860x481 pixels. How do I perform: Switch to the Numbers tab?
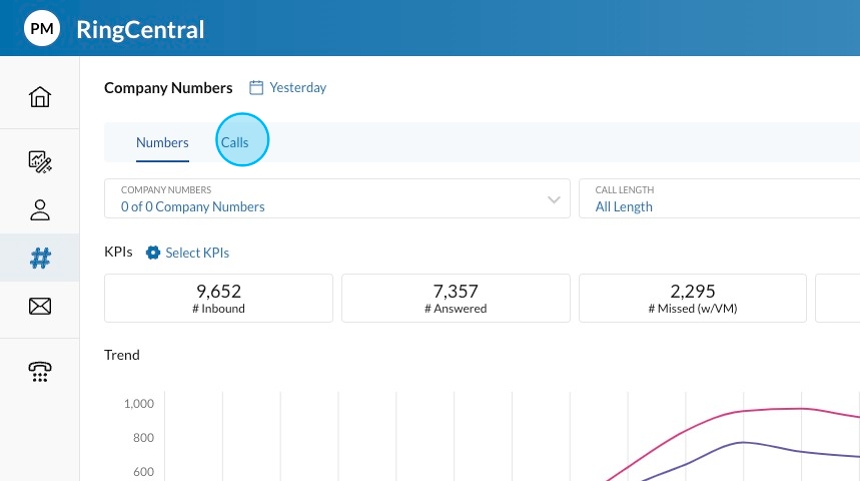tap(162, 143)
